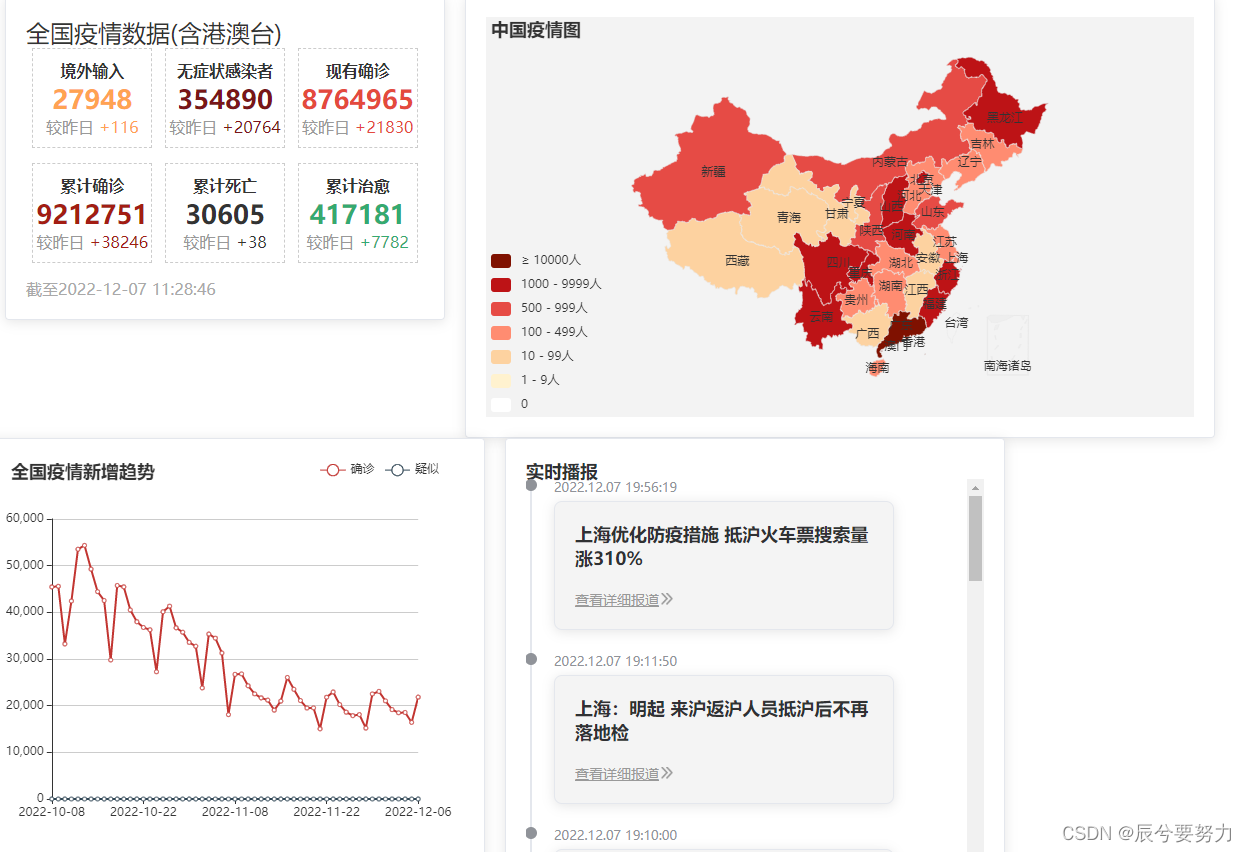The image size is (1246, 852).
Task: Open 查看详细报道 link for 落地检 news
Action: coord(617,774)
